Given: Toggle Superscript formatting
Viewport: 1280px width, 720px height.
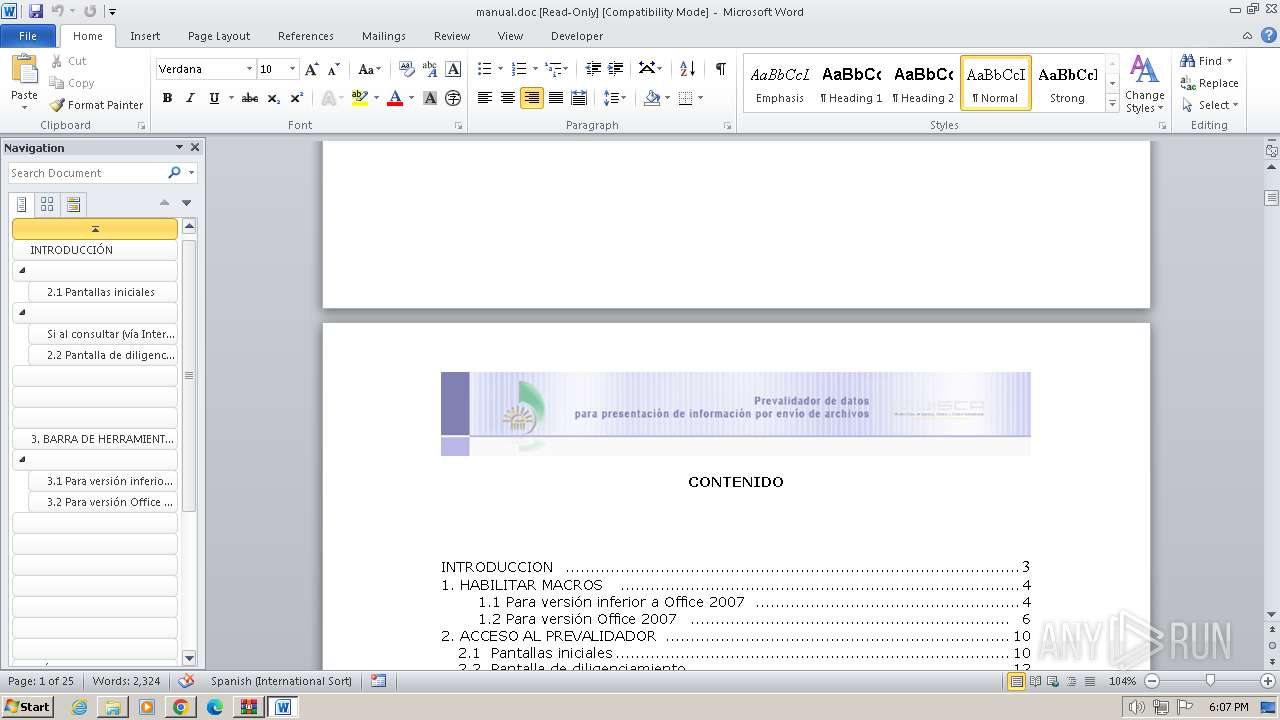Looking at the screenshot, I should pyautogui.click(x=297, y=98).
